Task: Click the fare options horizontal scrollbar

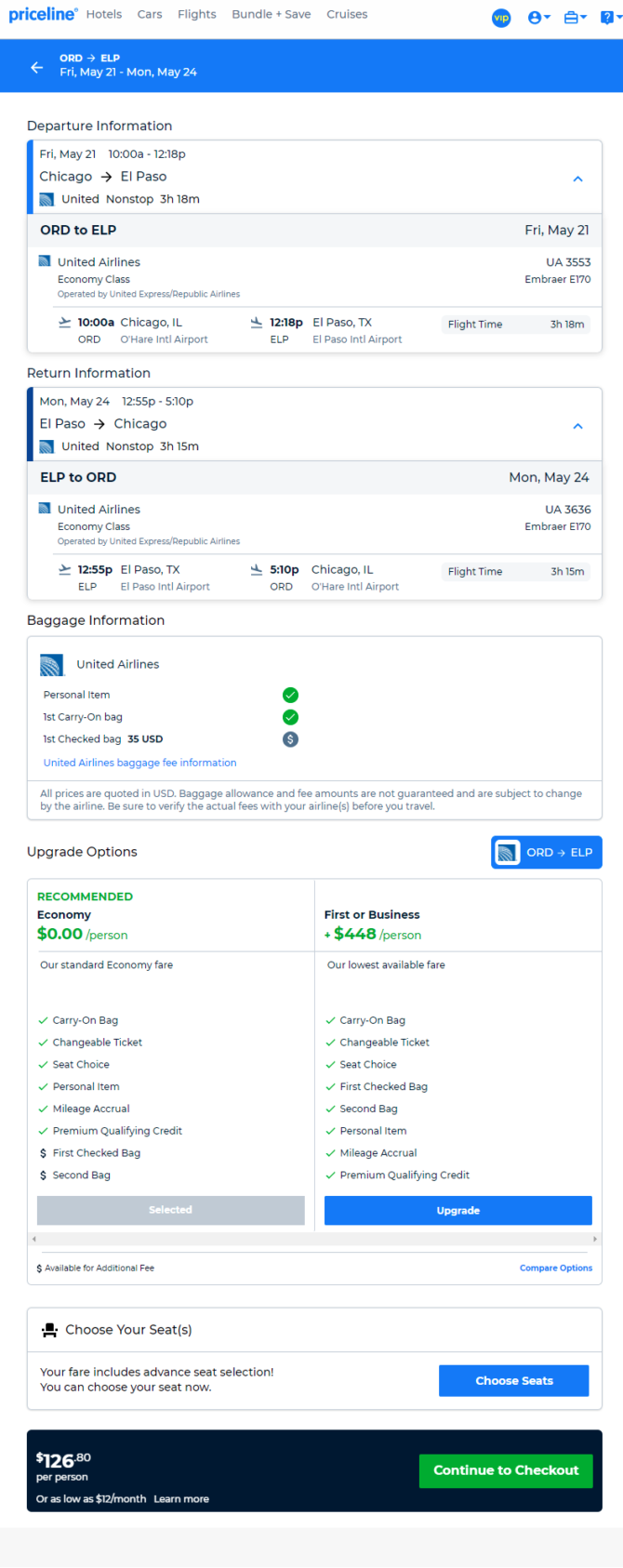Action: pyautogui.click(x=314, y=1239)
